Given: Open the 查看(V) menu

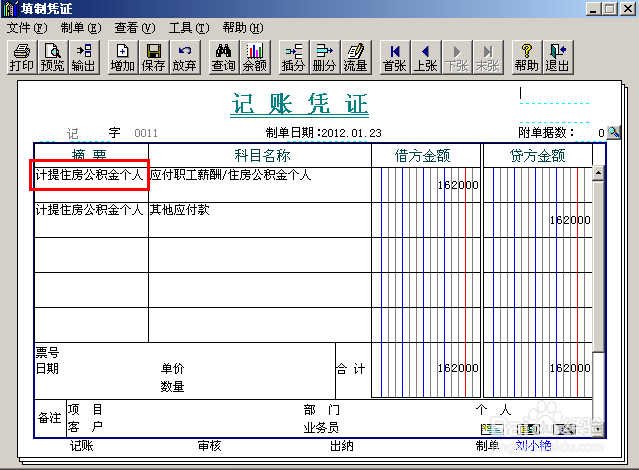Looking at the screenshot, I should [134, 28].
